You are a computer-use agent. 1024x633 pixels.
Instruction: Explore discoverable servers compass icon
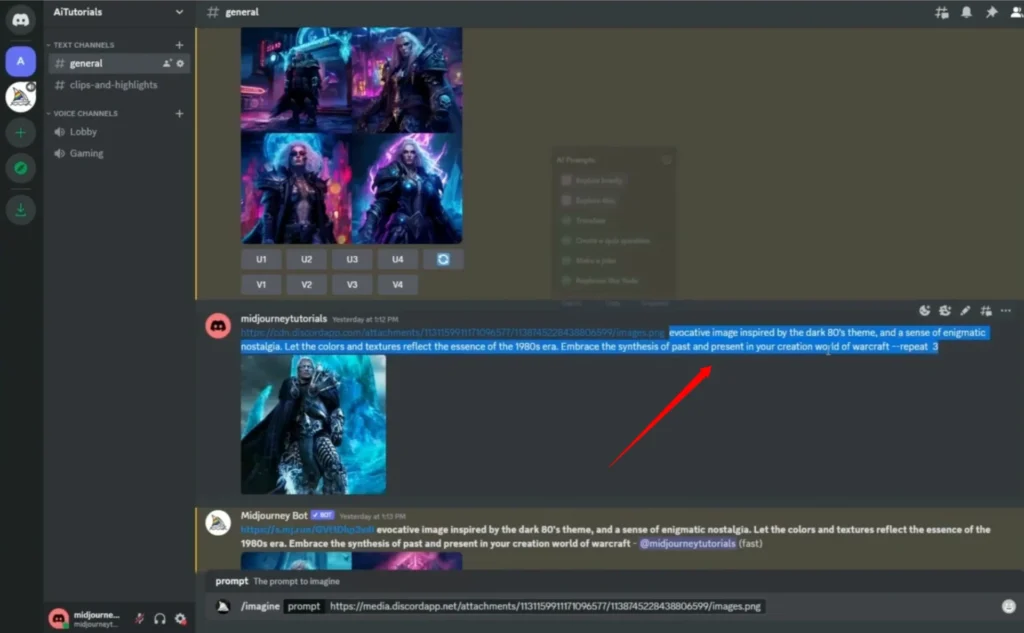click(20, 169)
